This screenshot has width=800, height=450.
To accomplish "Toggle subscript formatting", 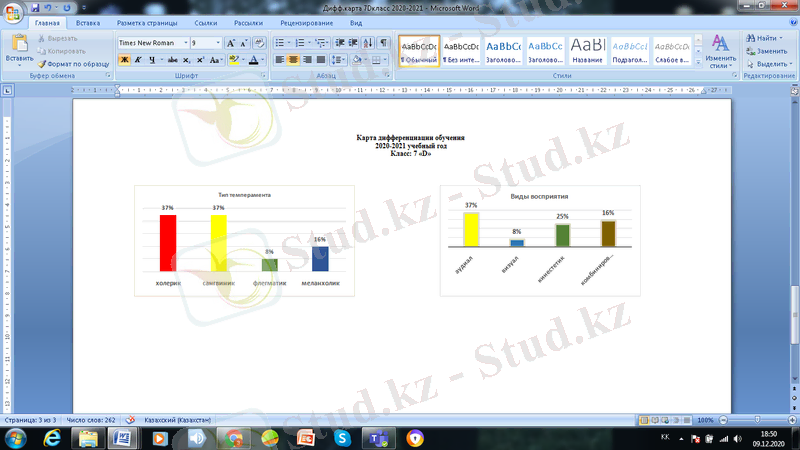I will (187, 60).
